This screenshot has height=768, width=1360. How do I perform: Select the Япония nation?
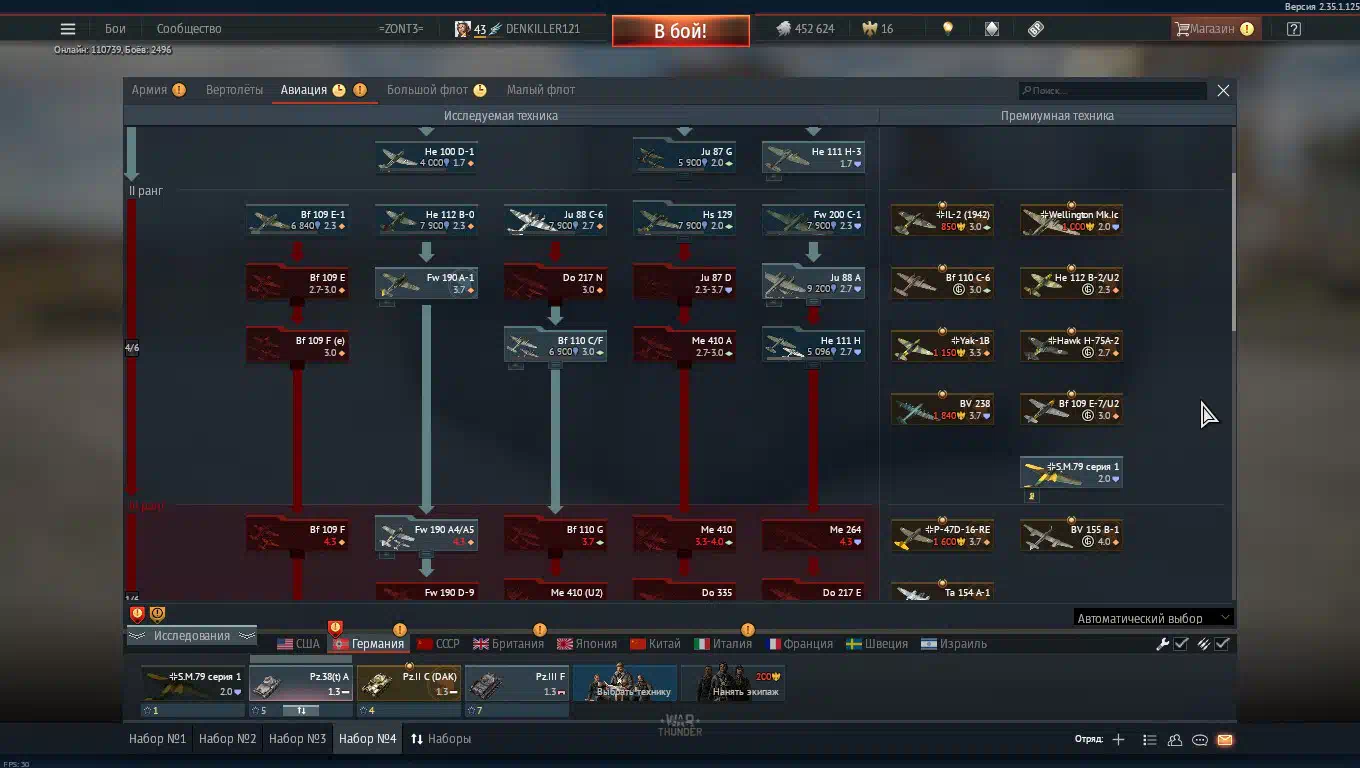point(587,644)
